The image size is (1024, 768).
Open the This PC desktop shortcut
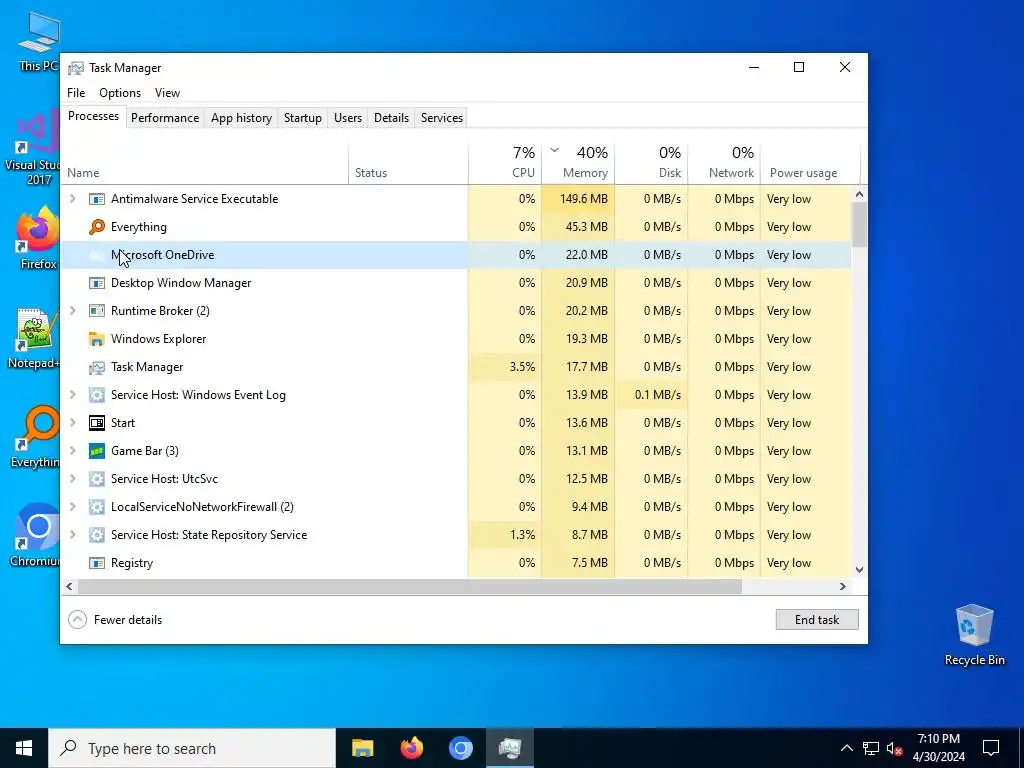(37, 42)
